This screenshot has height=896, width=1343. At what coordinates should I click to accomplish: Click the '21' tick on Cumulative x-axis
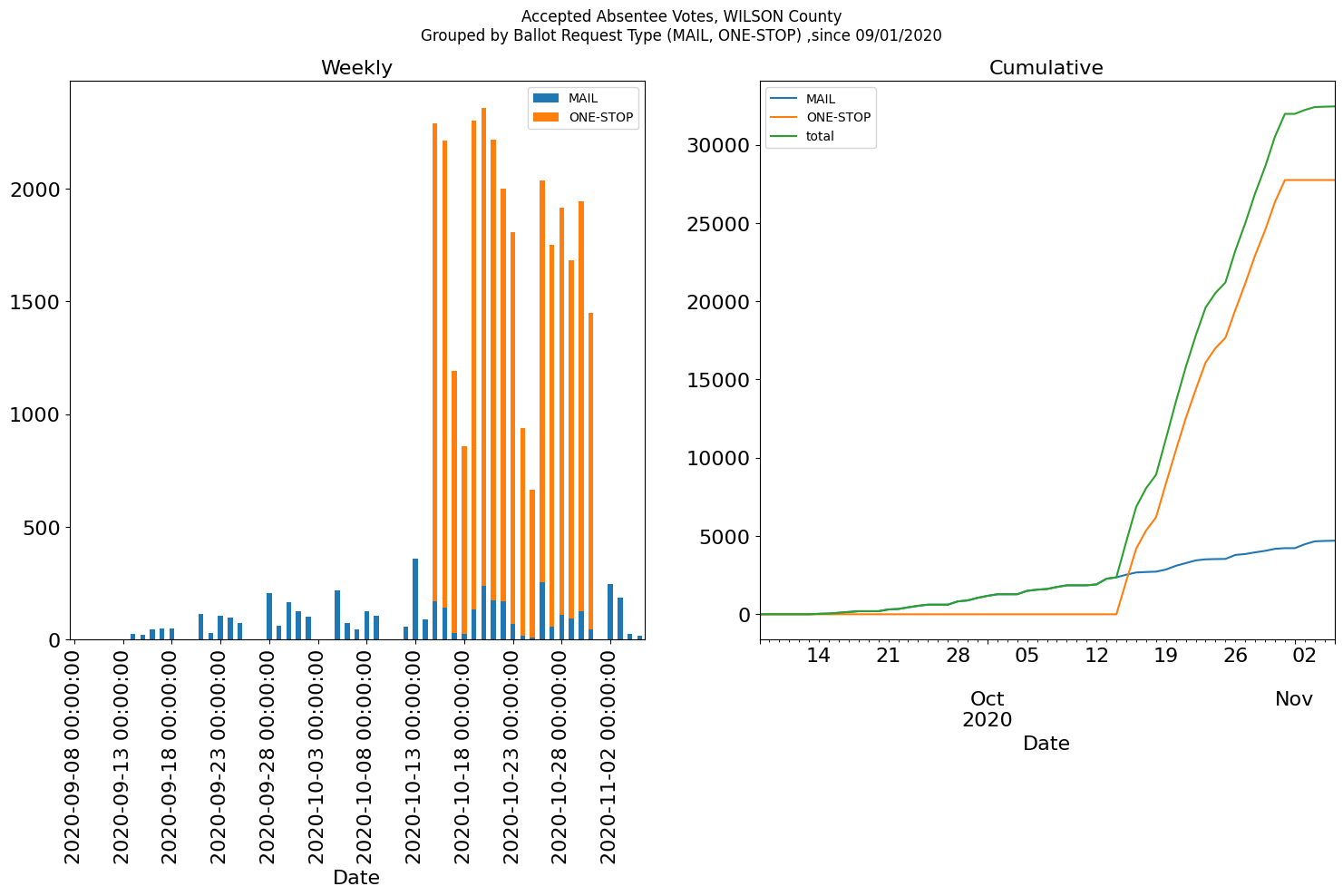point(889,656)
